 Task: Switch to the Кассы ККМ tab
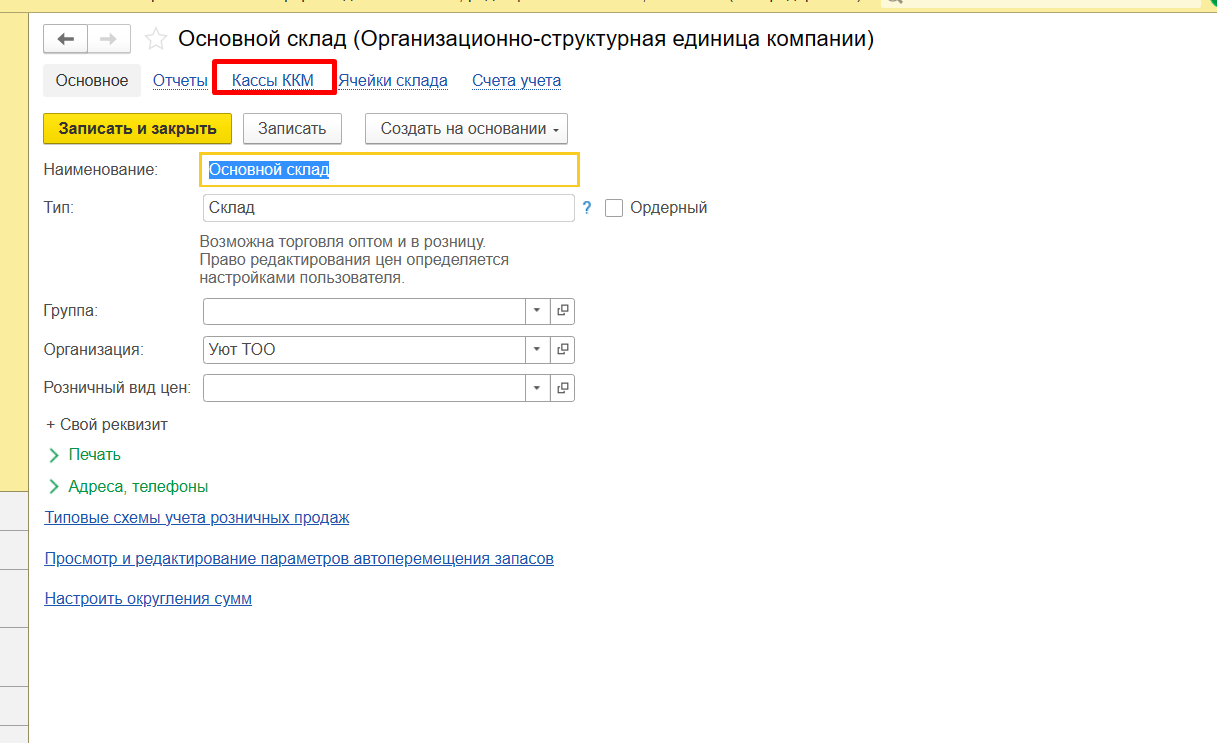click(x=273, y=81)
